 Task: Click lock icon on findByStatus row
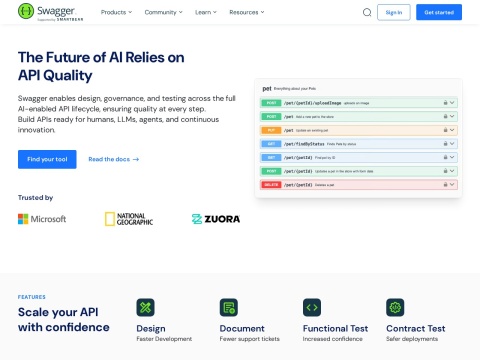click(445, 144)
